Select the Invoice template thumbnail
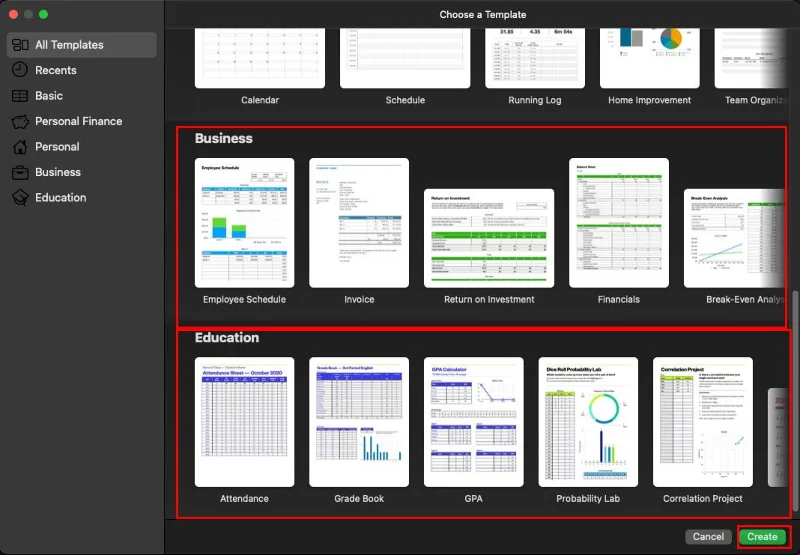Screen dimensions: 800x555 coord(359,222)
